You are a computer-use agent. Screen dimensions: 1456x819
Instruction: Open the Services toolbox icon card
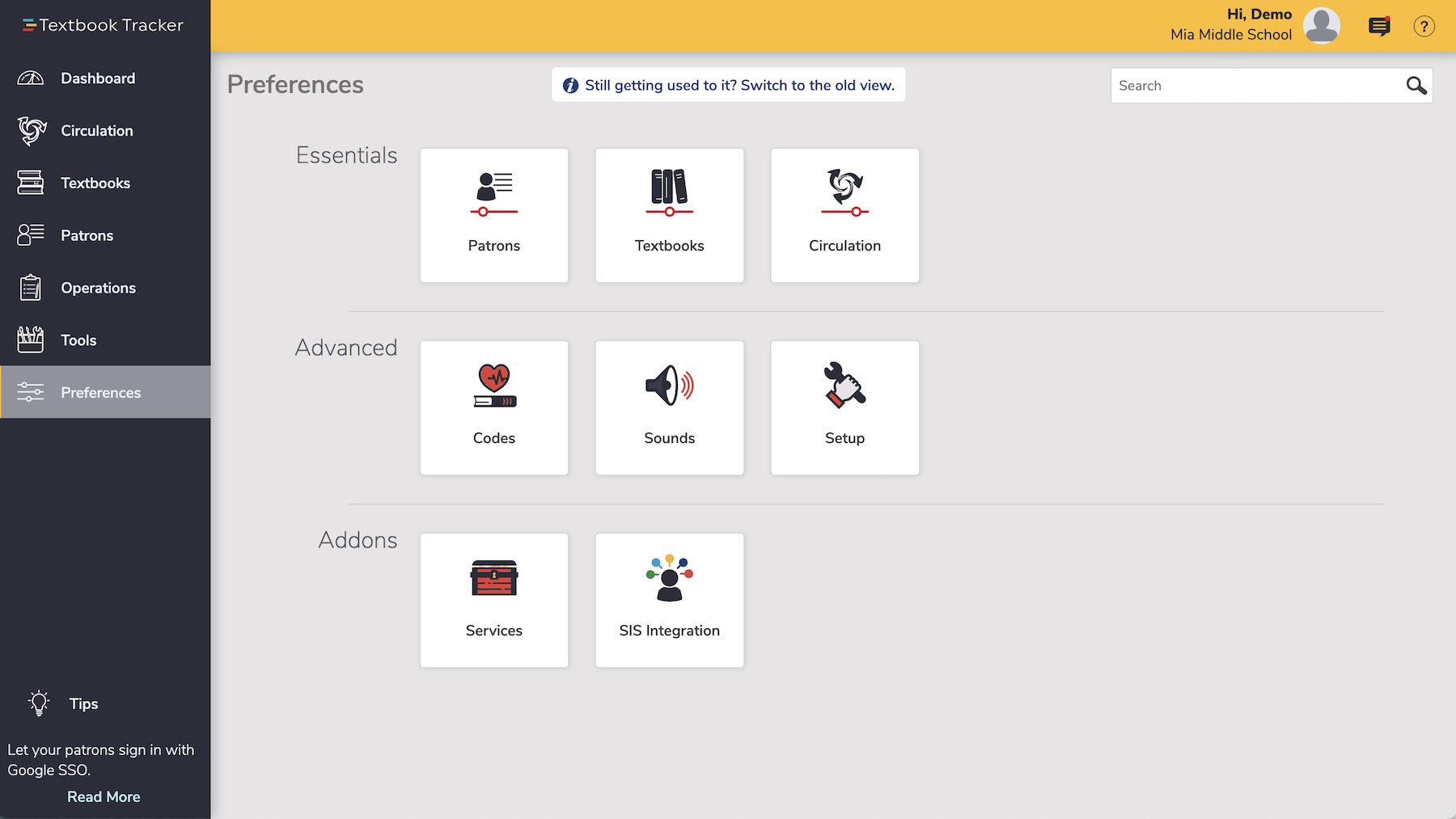(494, 578)
